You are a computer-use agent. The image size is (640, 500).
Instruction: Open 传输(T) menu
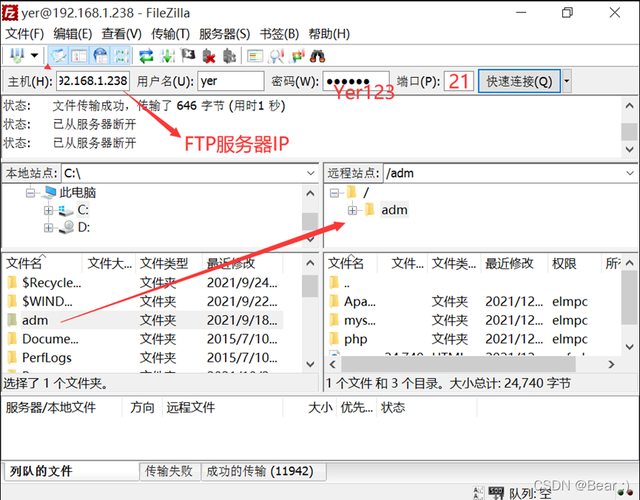point(171,34)
